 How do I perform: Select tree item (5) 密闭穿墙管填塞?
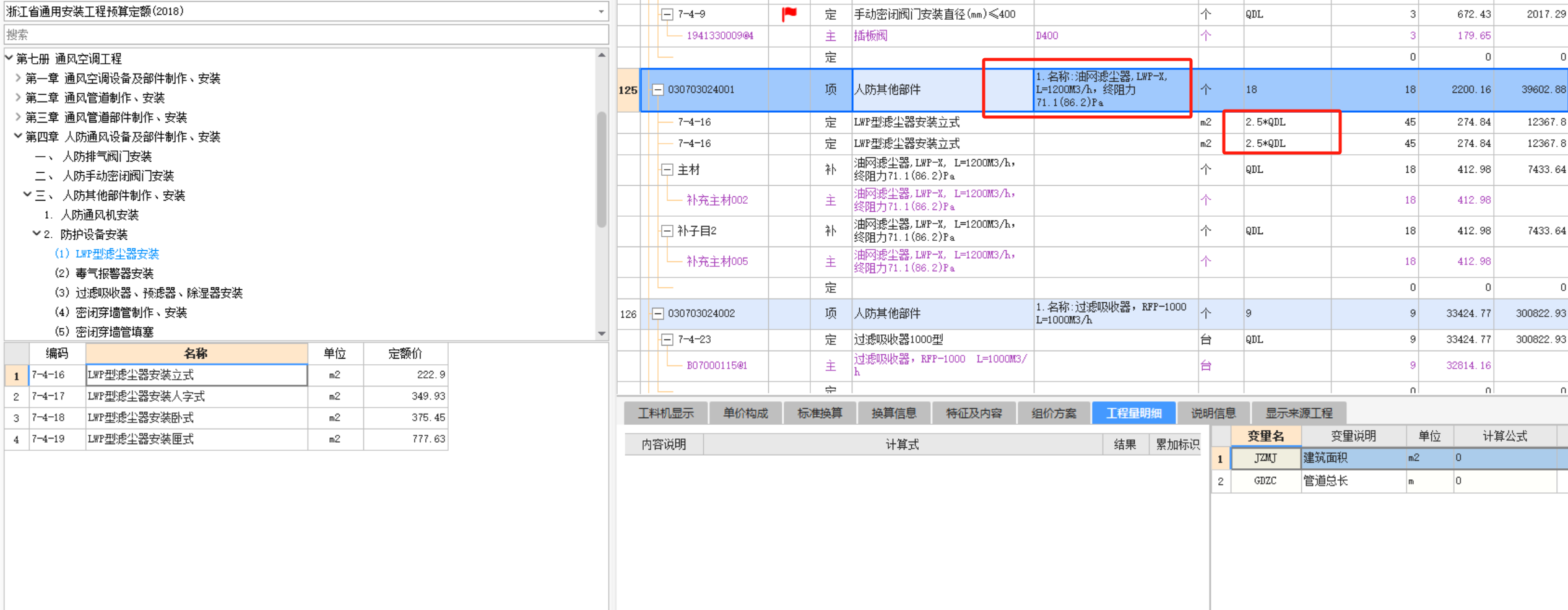[104, 332]
